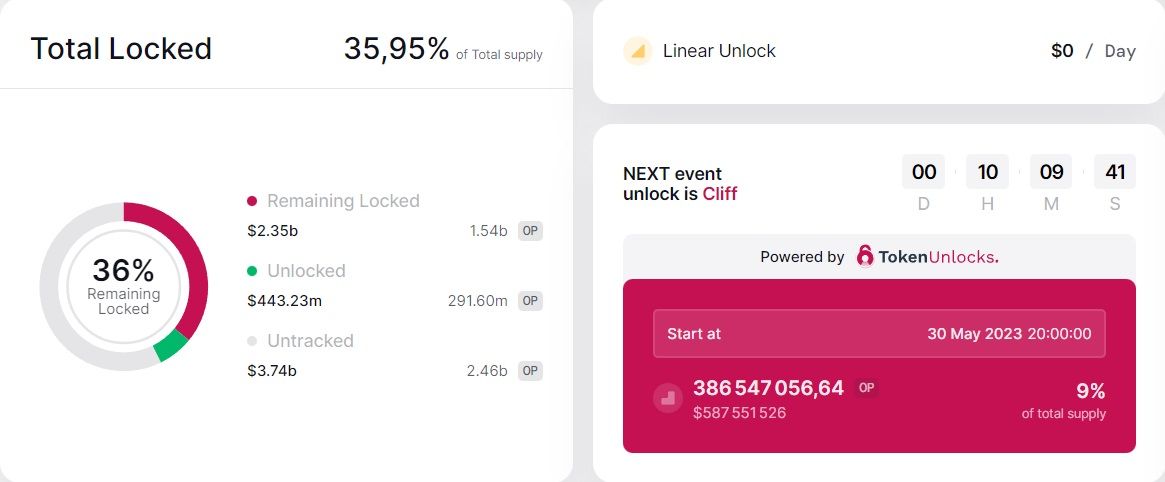Click the red Remaining Locked legend dot
Image resolution: width=1165 pixels, height=482 pixels.
tap(252, 201)
